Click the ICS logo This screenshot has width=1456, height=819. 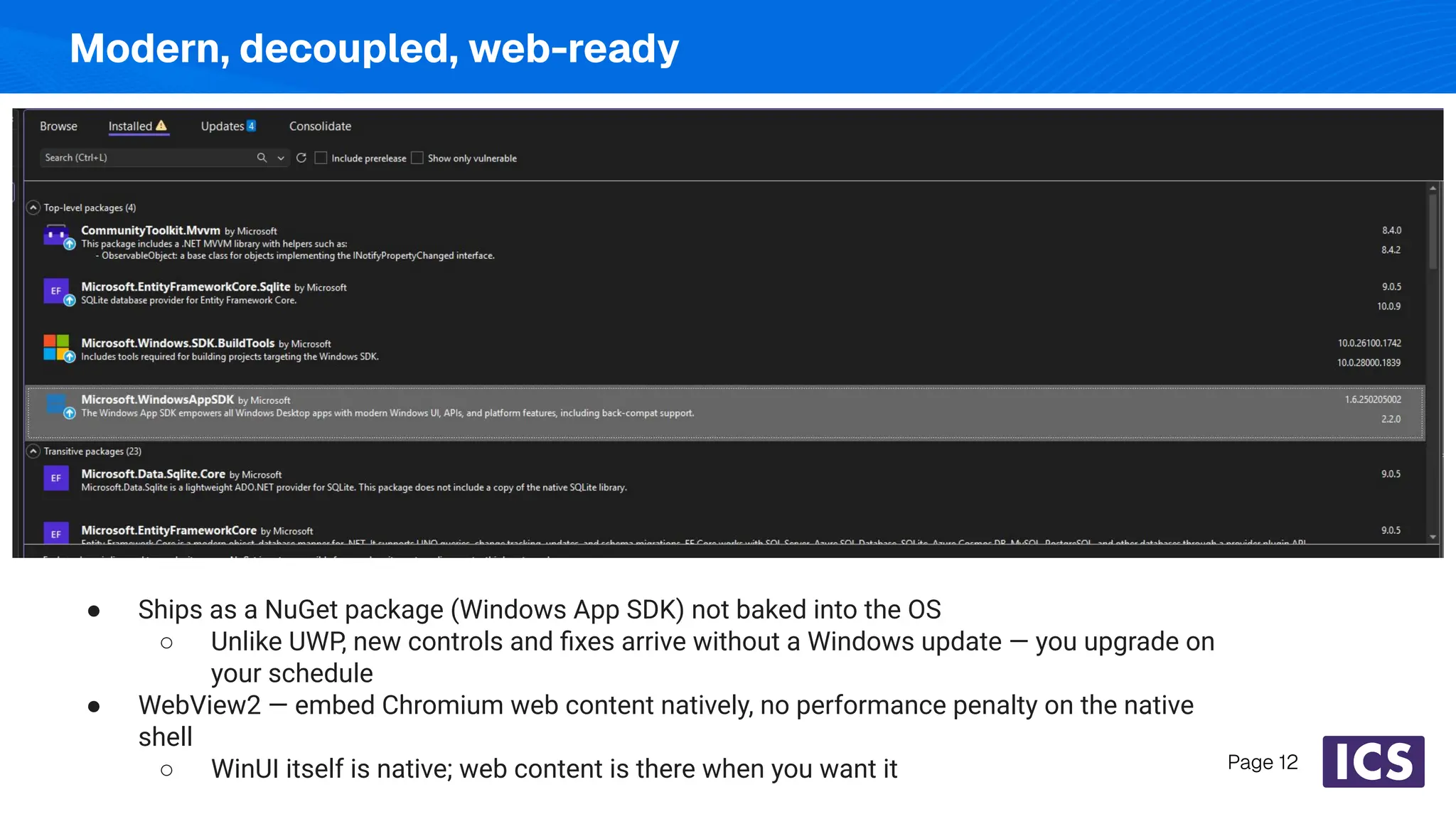pyautogui.click(x=1373, y=761)
